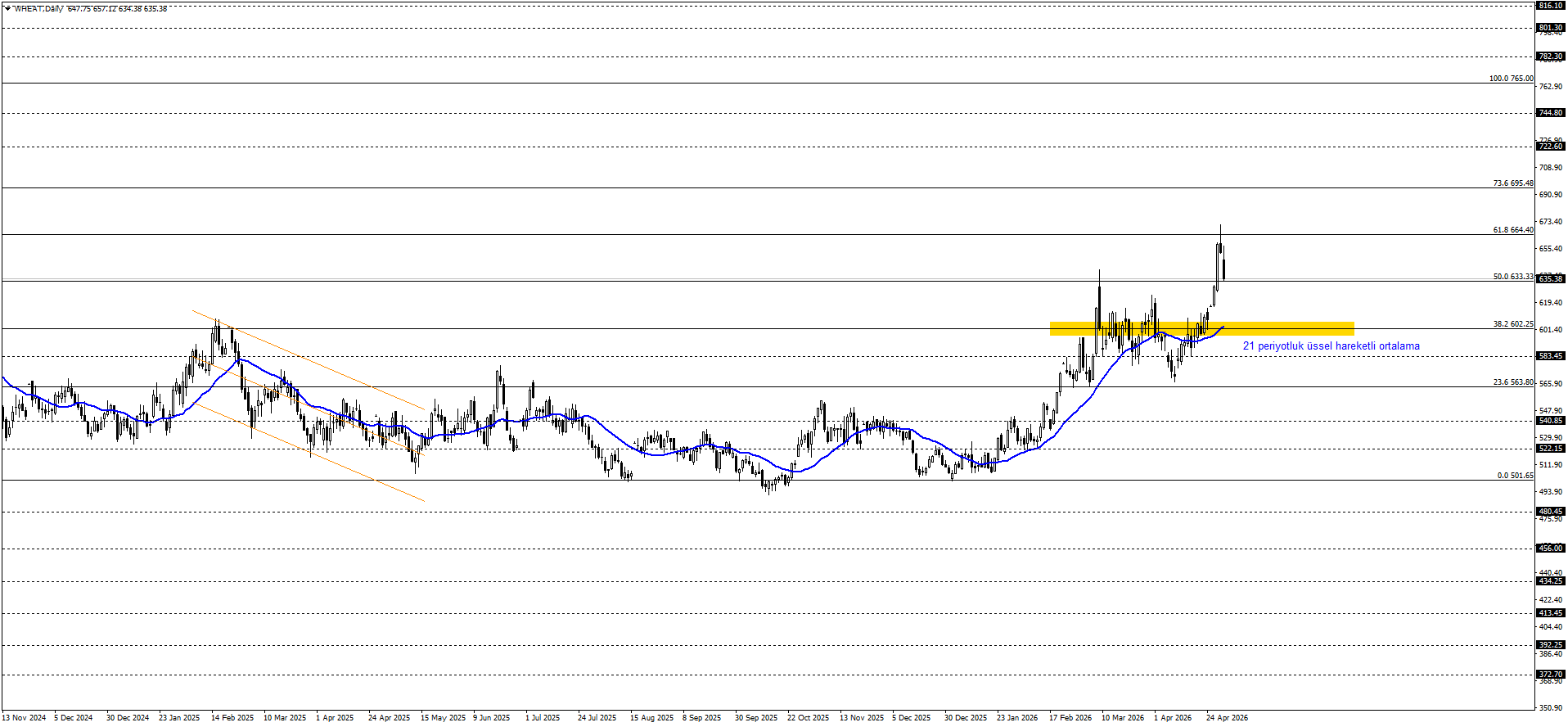Click the price scale value 547.90
The image size is (1568, 727).
[1551, 411]
